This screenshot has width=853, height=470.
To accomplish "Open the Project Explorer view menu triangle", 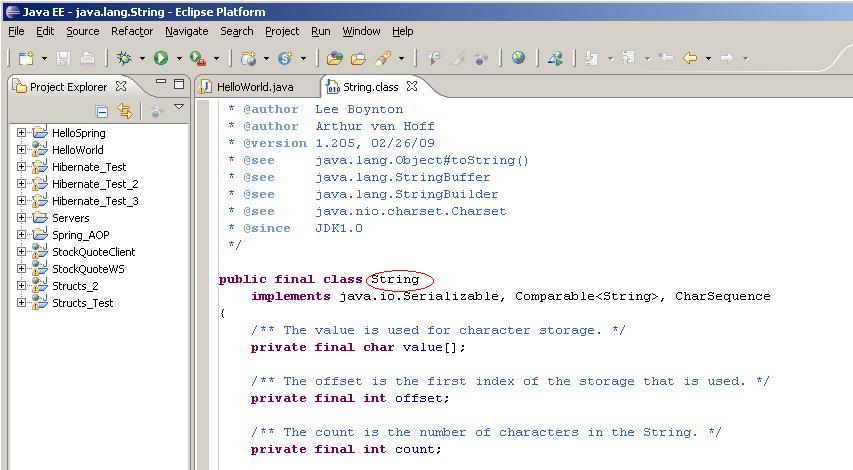I will 179,107.
